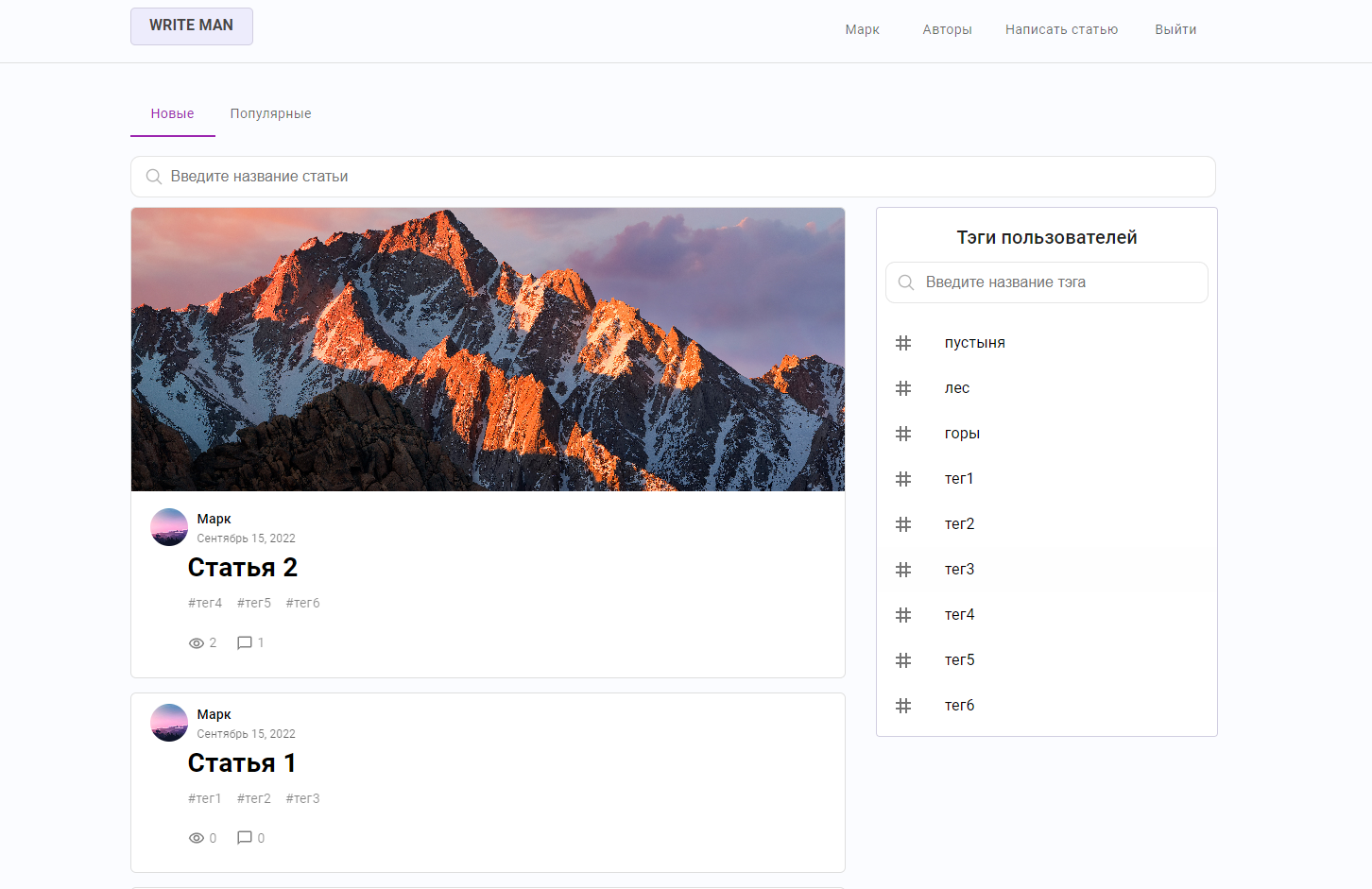Click the magnifier icon in tag search field
The image size is (1372, 889).
click(905, 282)
